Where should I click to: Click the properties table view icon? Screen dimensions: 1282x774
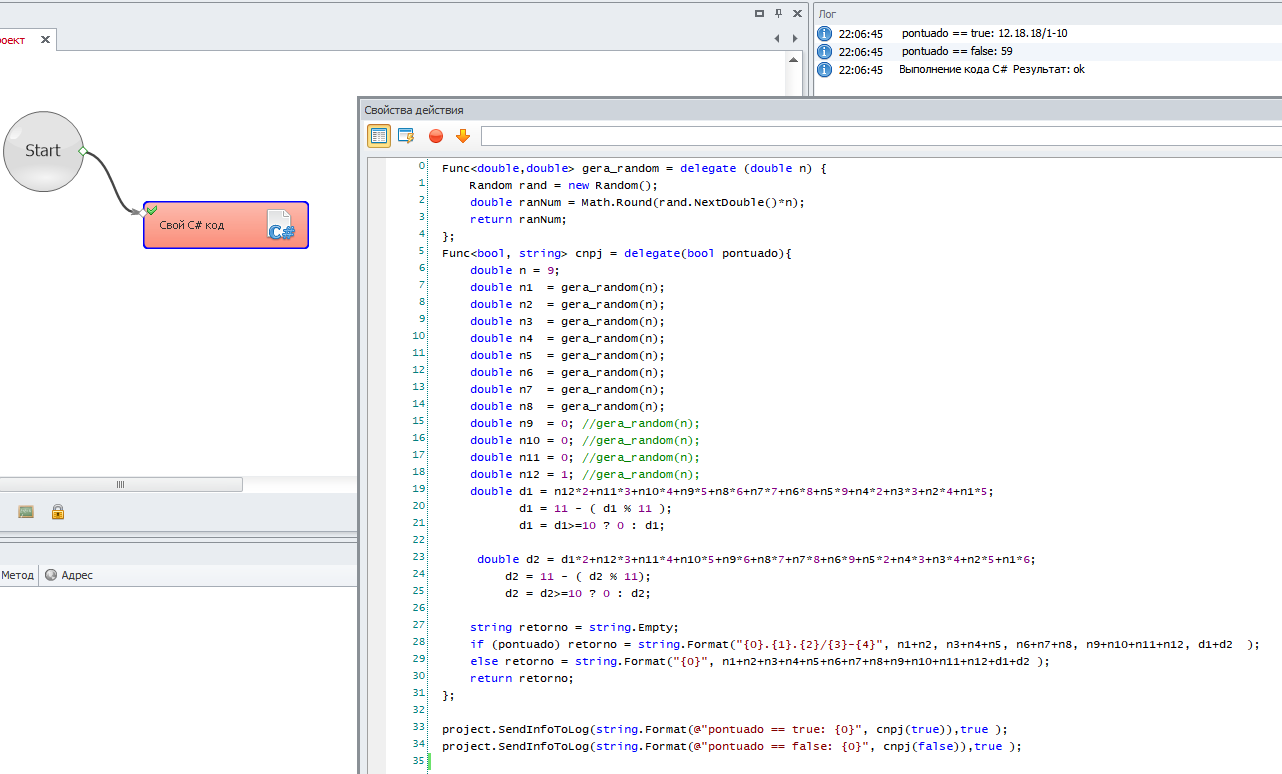pos(379,136)
